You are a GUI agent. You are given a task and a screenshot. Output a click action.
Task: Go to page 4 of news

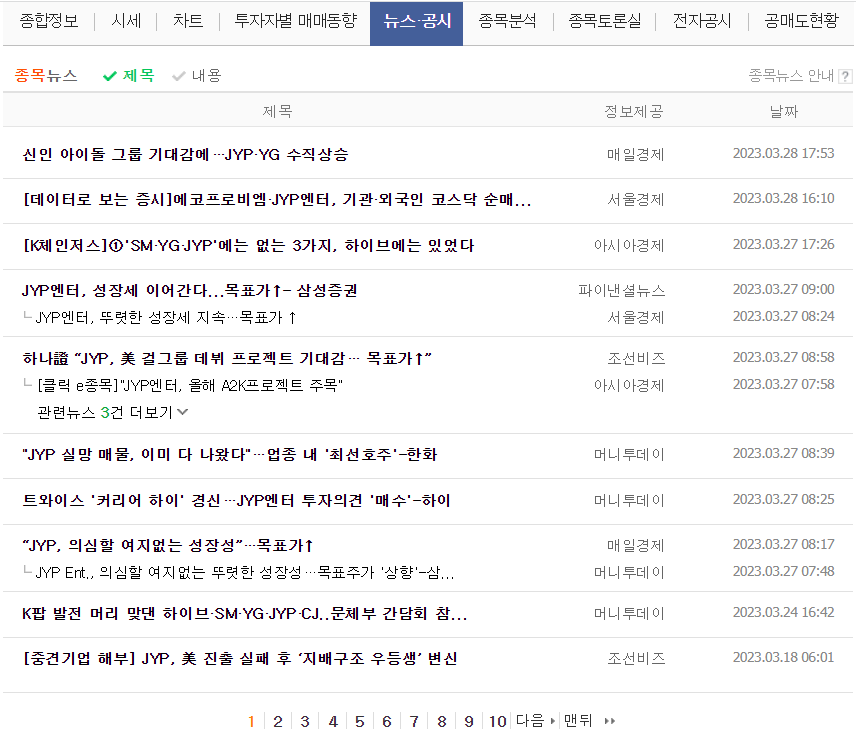(x=332, y=721)
